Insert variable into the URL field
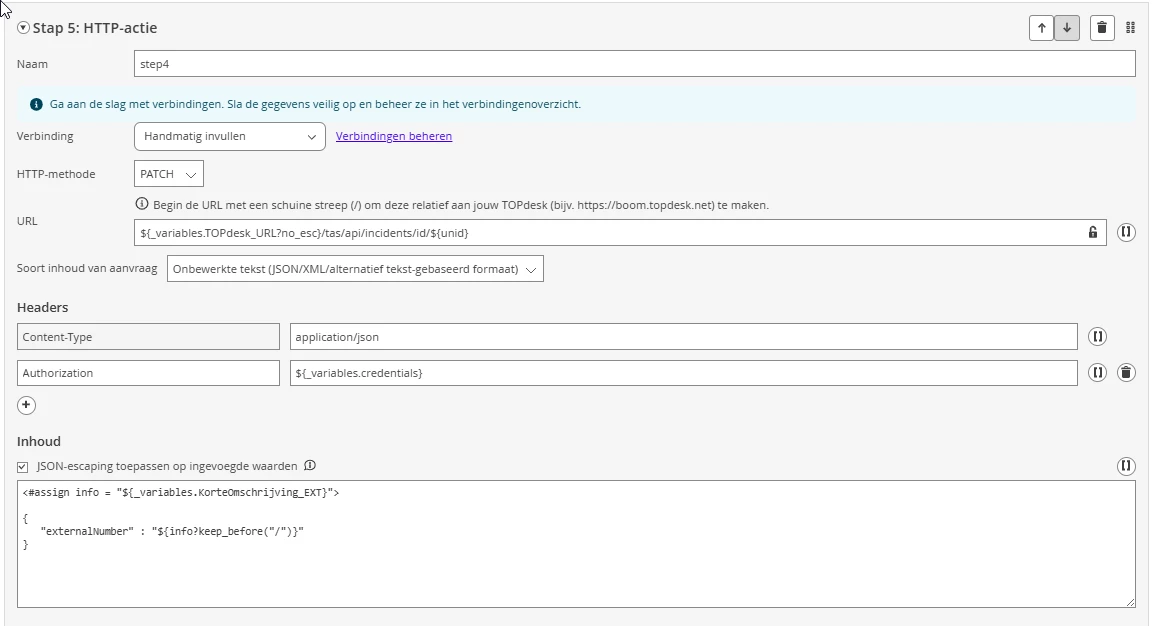1159x626 pixels. (x=1126, y=232)
